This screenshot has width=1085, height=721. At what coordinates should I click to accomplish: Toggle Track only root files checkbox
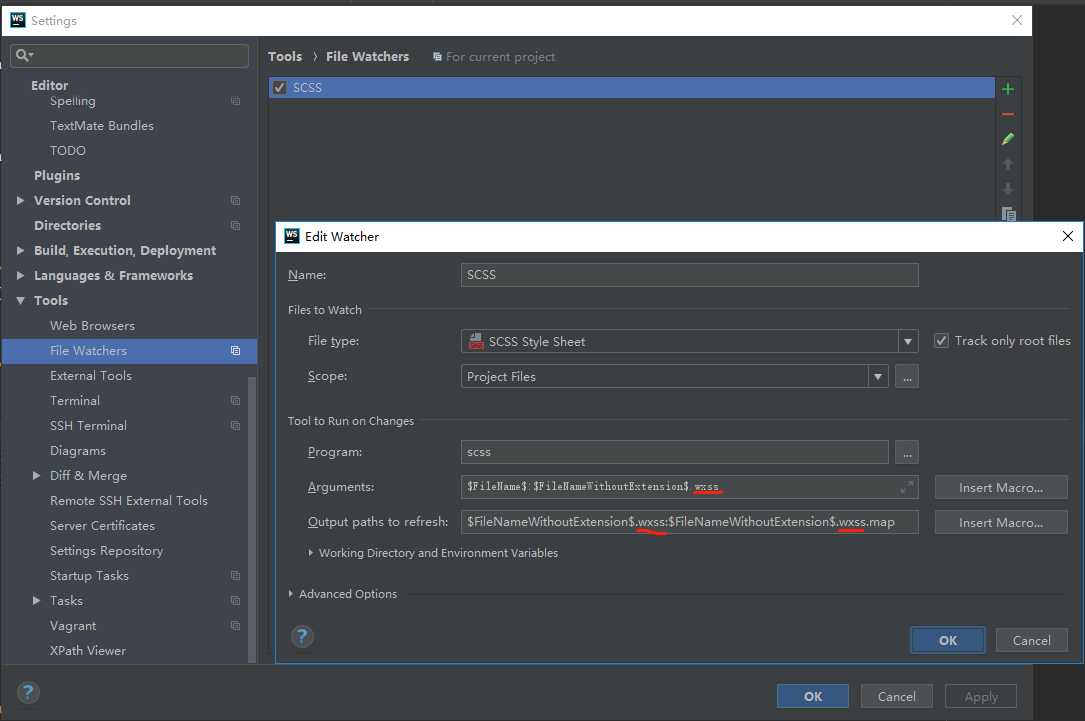[x=941, y=340]
